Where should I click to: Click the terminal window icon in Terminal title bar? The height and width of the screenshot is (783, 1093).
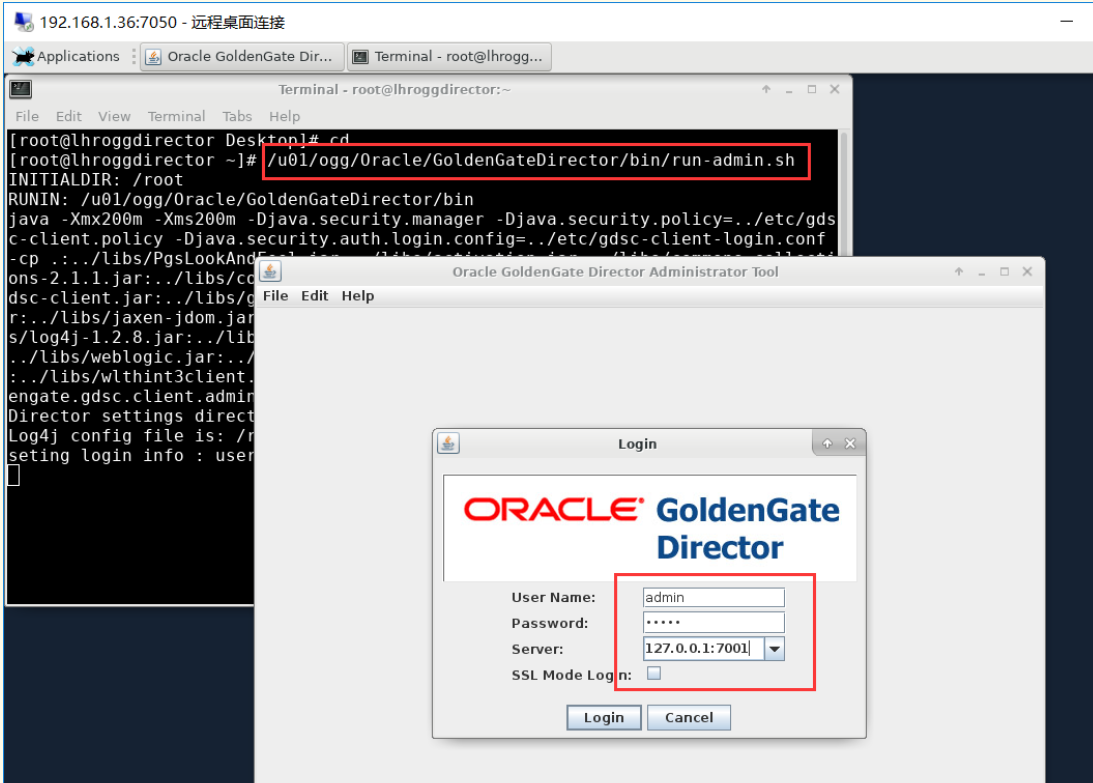point(21,89)
